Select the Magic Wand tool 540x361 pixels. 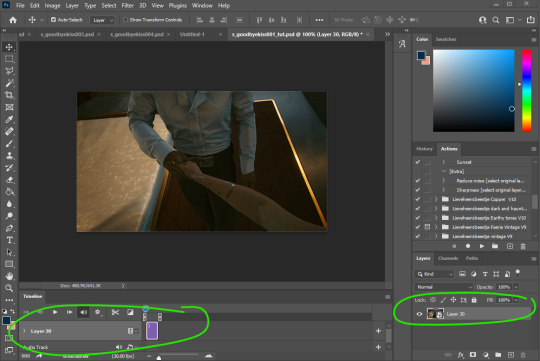[x=9, y=83]
